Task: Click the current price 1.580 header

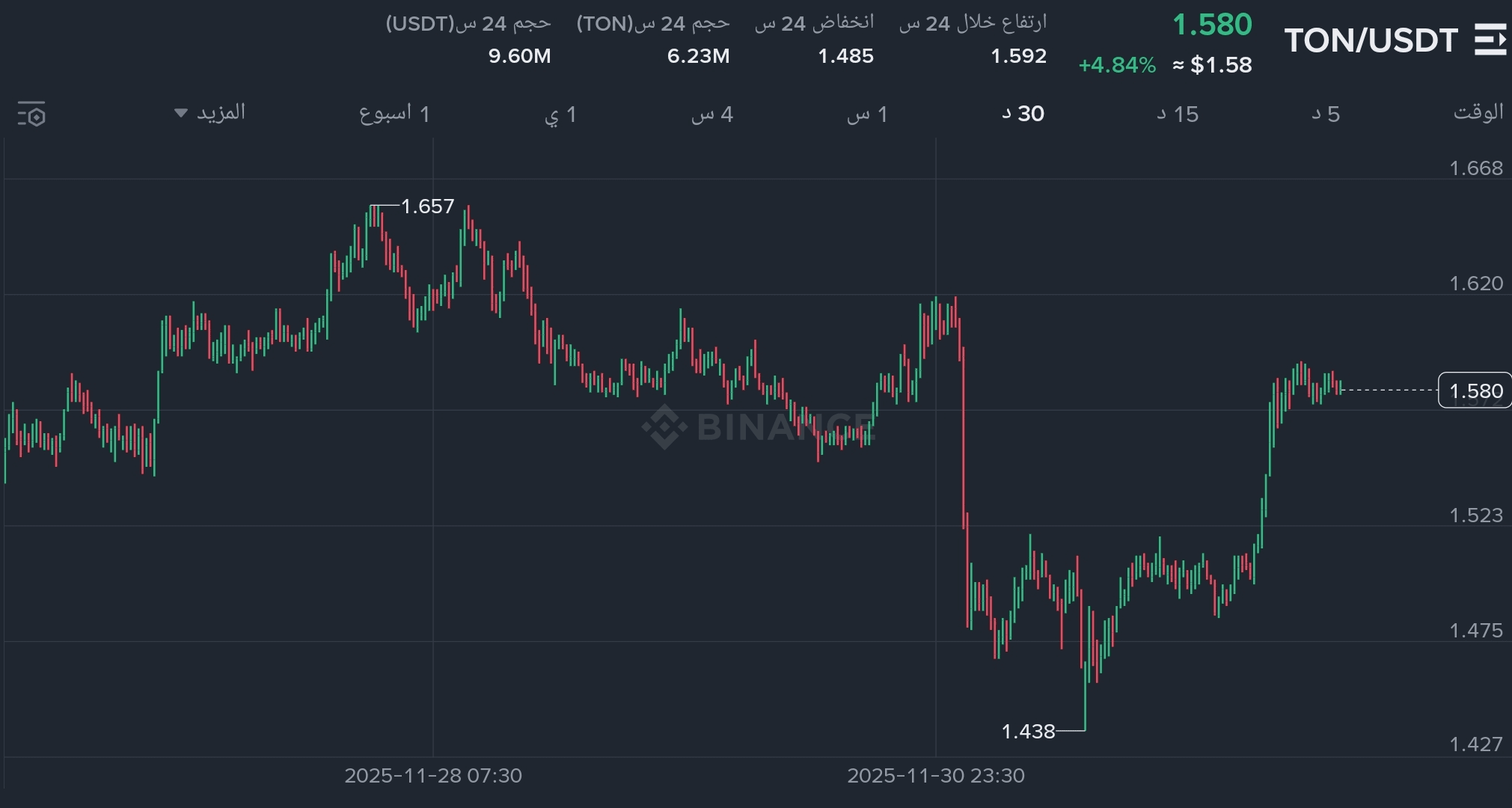Action: [1212, 25]
